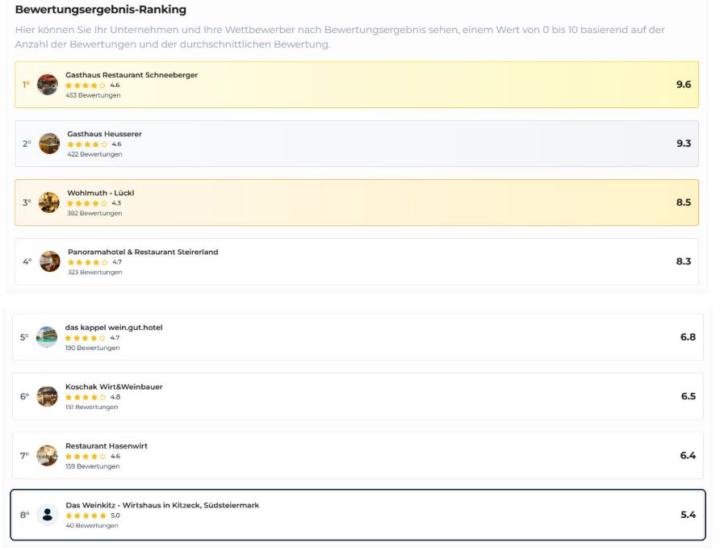Select Das Weinkitz - Wirtshaus in Kitzeck name
The width and height of the screenshot is (720, 551).
(163, 505)
